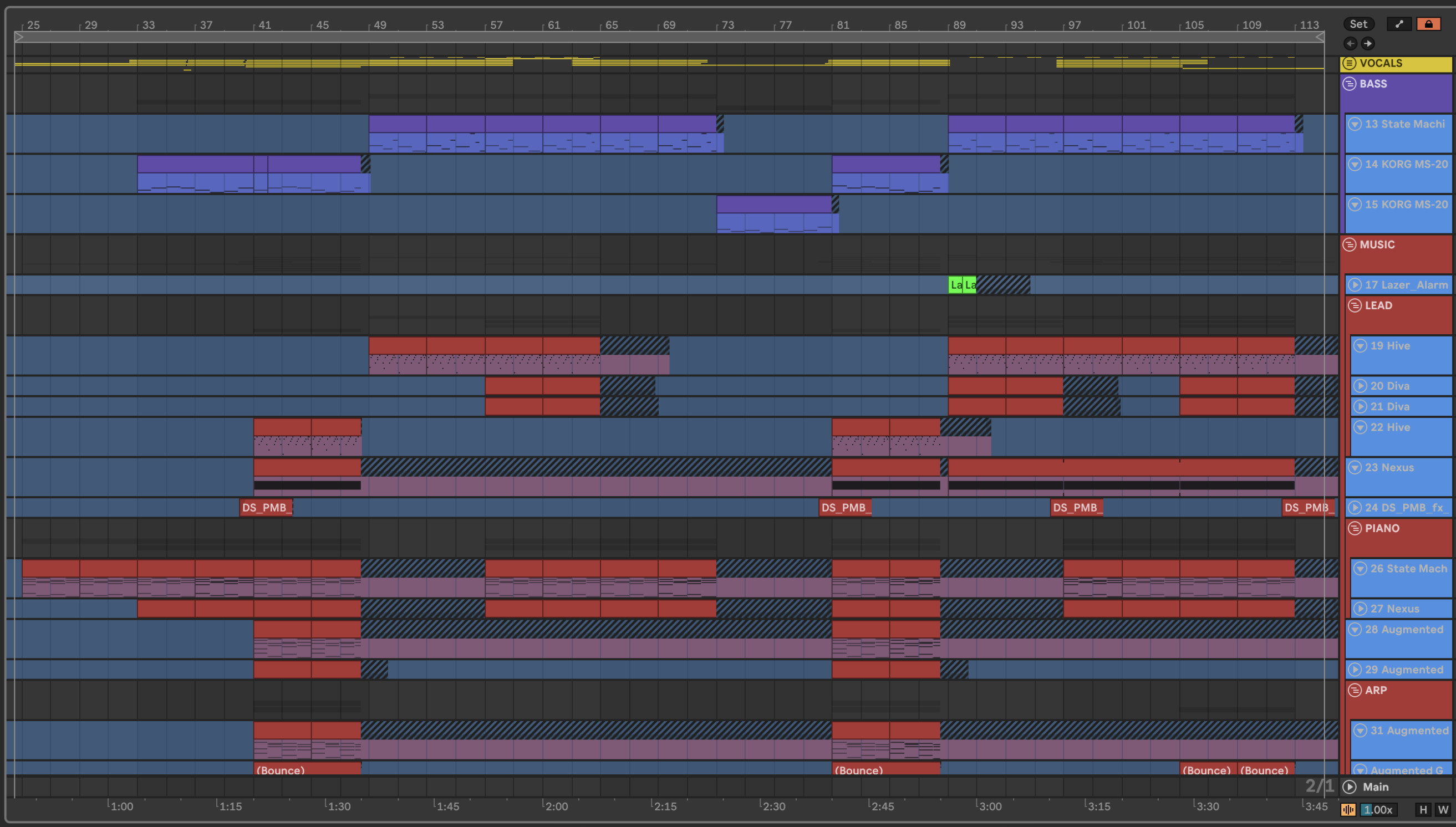This screenshot has width=1456, height=827.
Task: Collapse the PIANO group icon
Action: click(1355, 528)
